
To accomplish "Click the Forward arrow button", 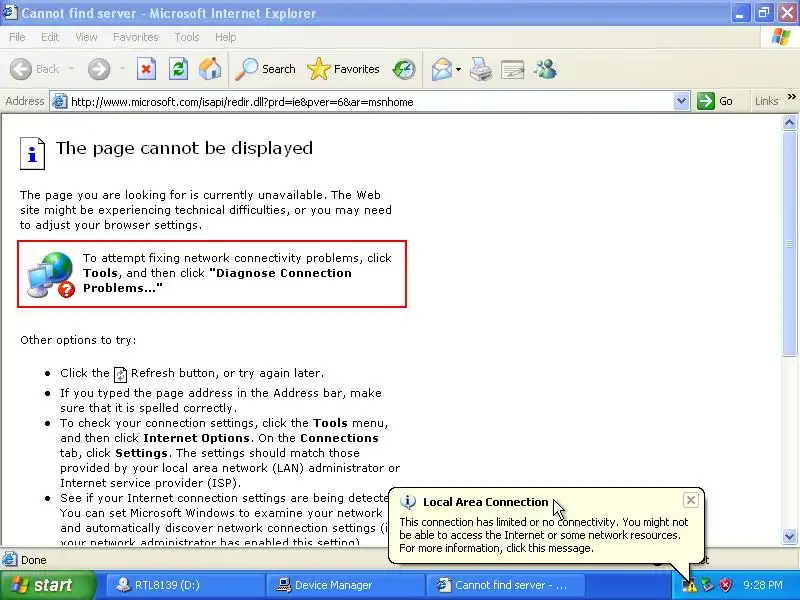I will 99,69.
